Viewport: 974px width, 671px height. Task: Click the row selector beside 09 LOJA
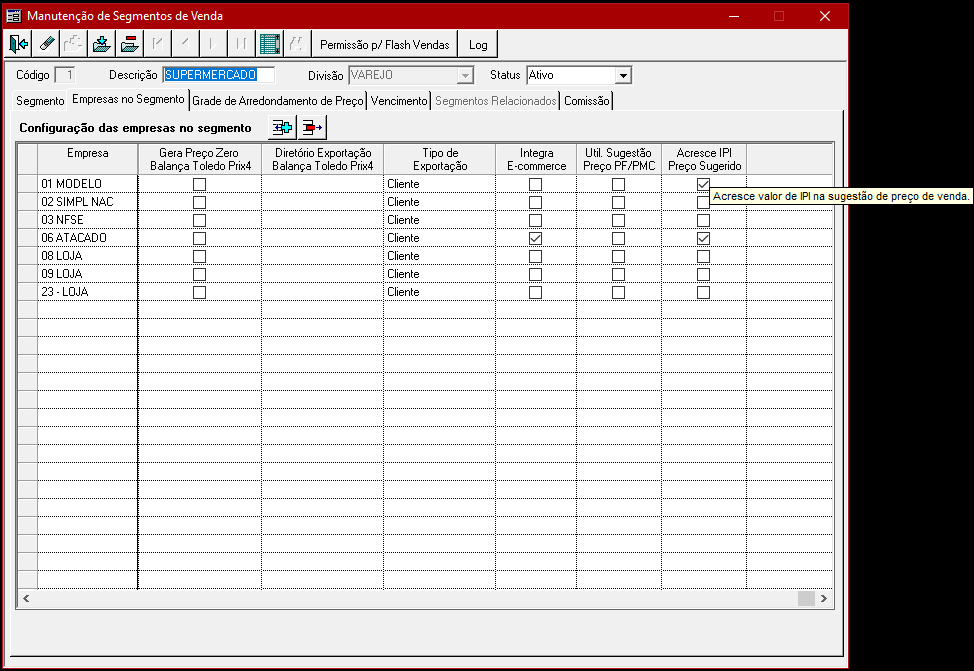(27, 274)
